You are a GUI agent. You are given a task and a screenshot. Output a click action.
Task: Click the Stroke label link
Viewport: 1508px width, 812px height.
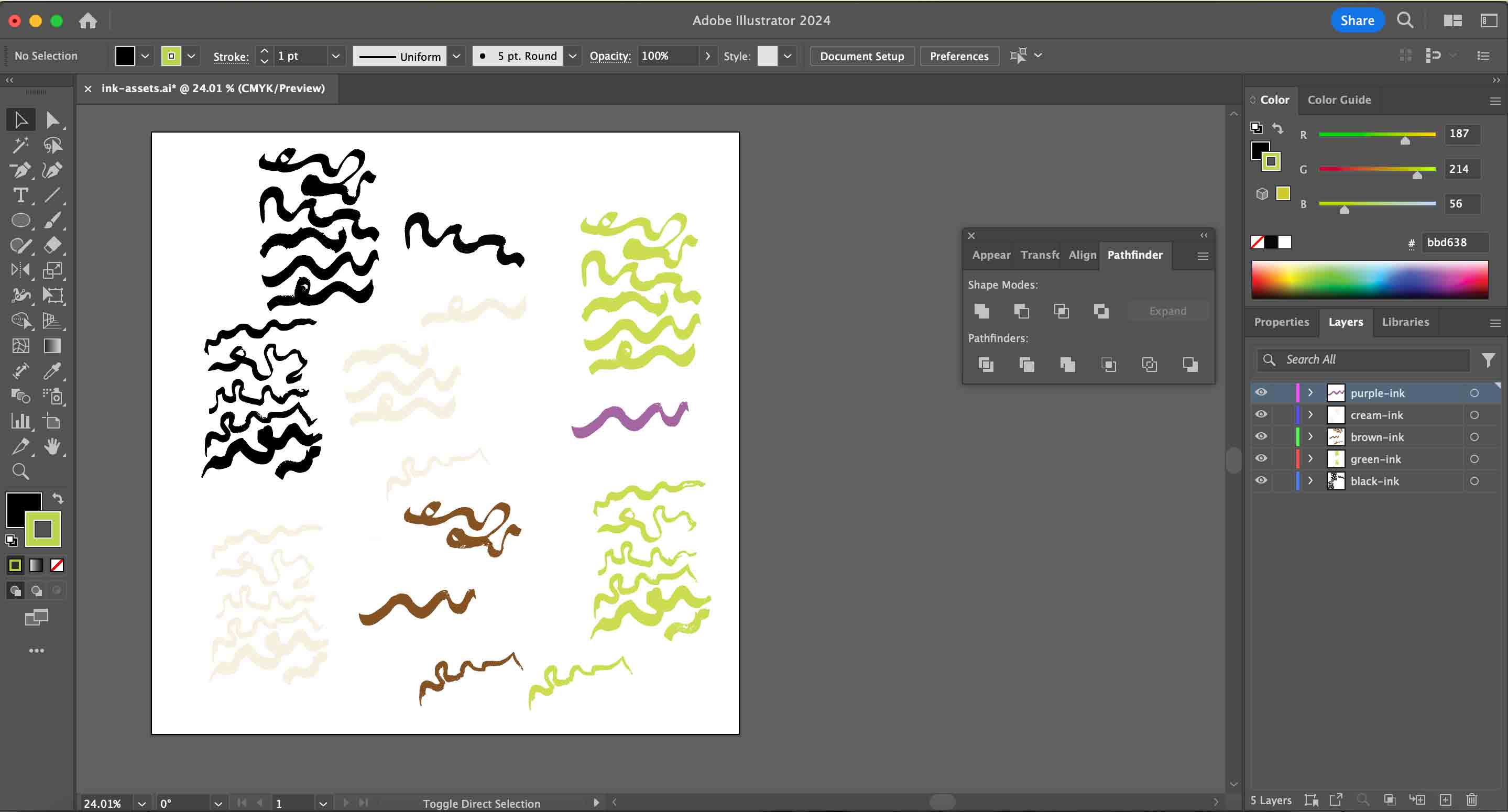point(231,57)
